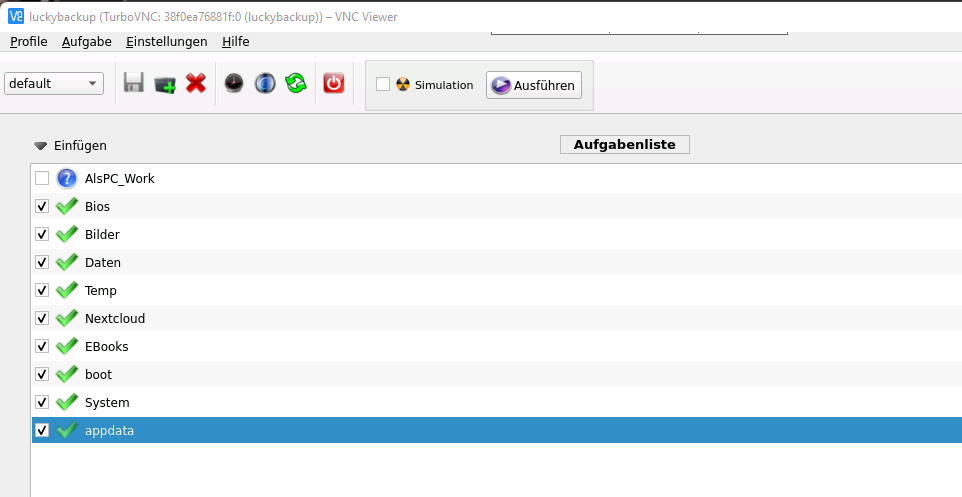Click the Ausführen run button
This screenshot has height=497, width=962.
click(534, 85)
